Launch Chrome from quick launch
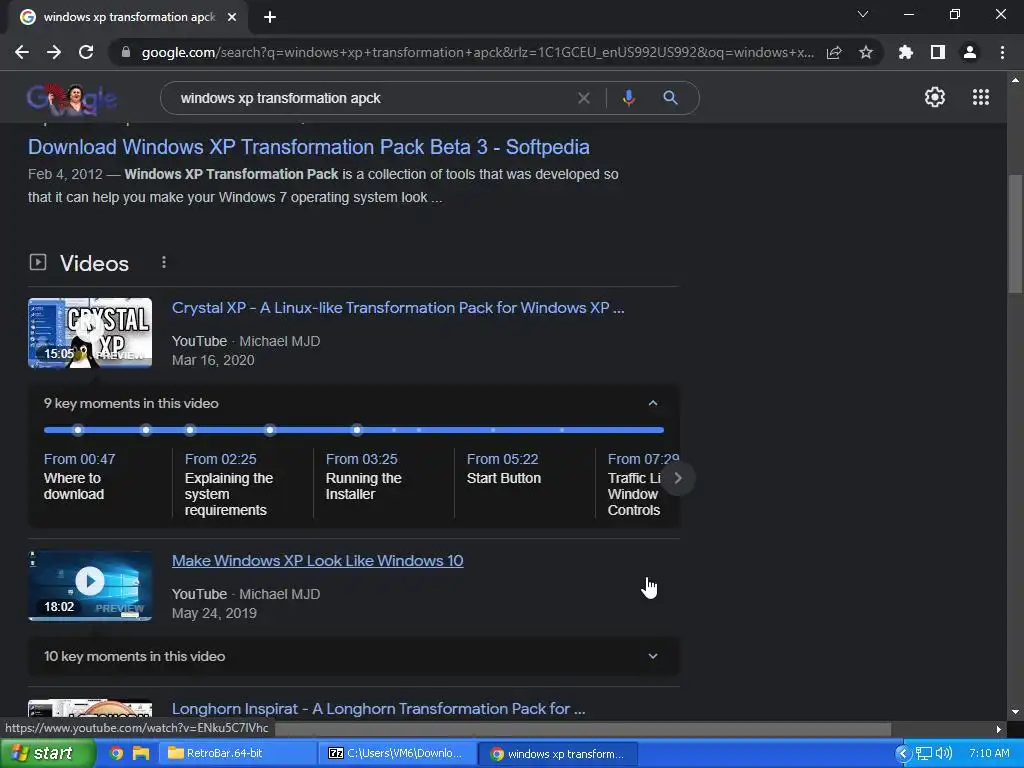This screenshot has height=768, width=1024. (116, 753)
